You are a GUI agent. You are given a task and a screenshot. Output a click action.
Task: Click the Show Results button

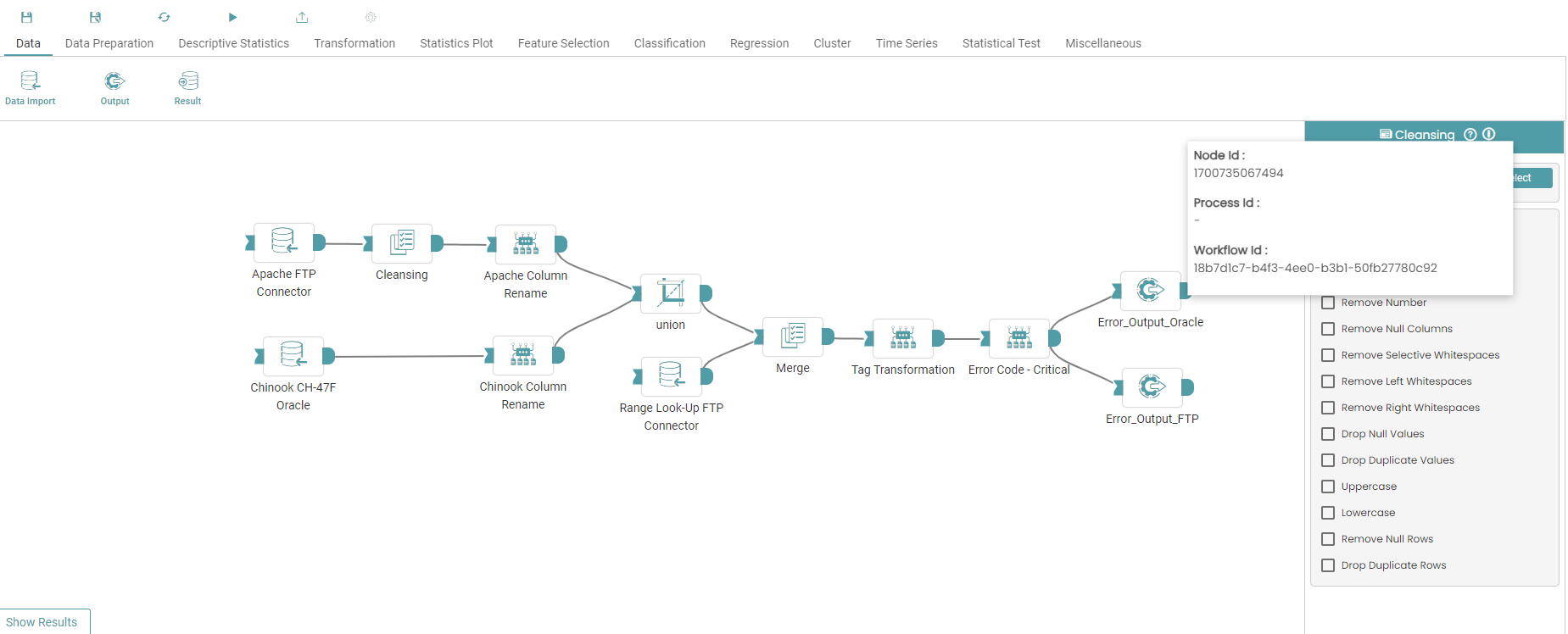point(42,622)
